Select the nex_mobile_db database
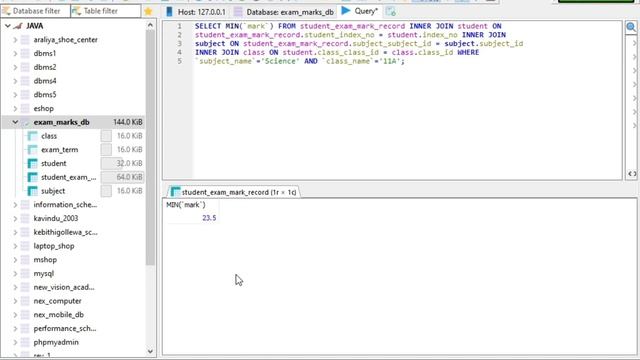This screenshot has width=640, height=360. pos(58,315)
